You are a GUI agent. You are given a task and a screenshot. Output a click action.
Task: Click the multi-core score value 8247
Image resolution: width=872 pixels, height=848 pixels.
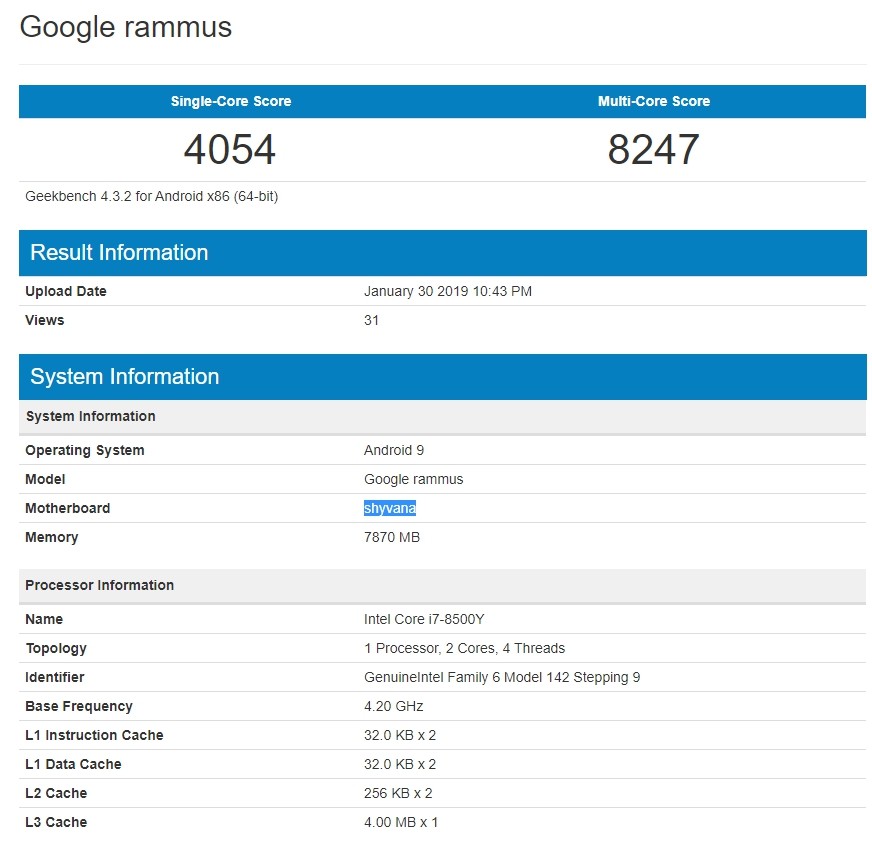pyautogui.click(x=653, y=150)
